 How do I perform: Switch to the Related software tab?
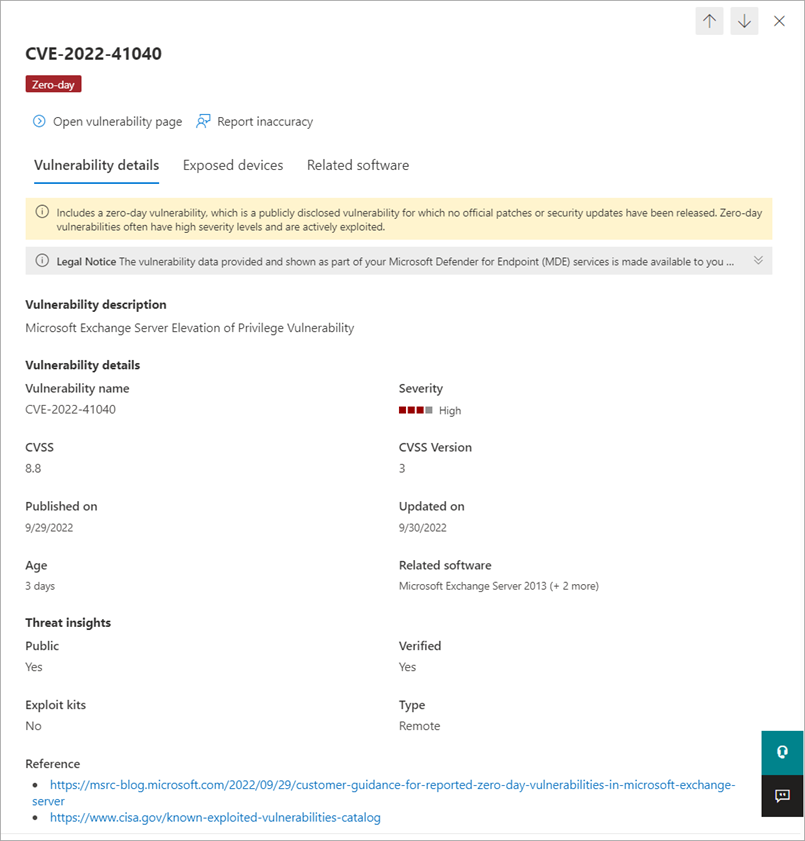click(357, 165)
